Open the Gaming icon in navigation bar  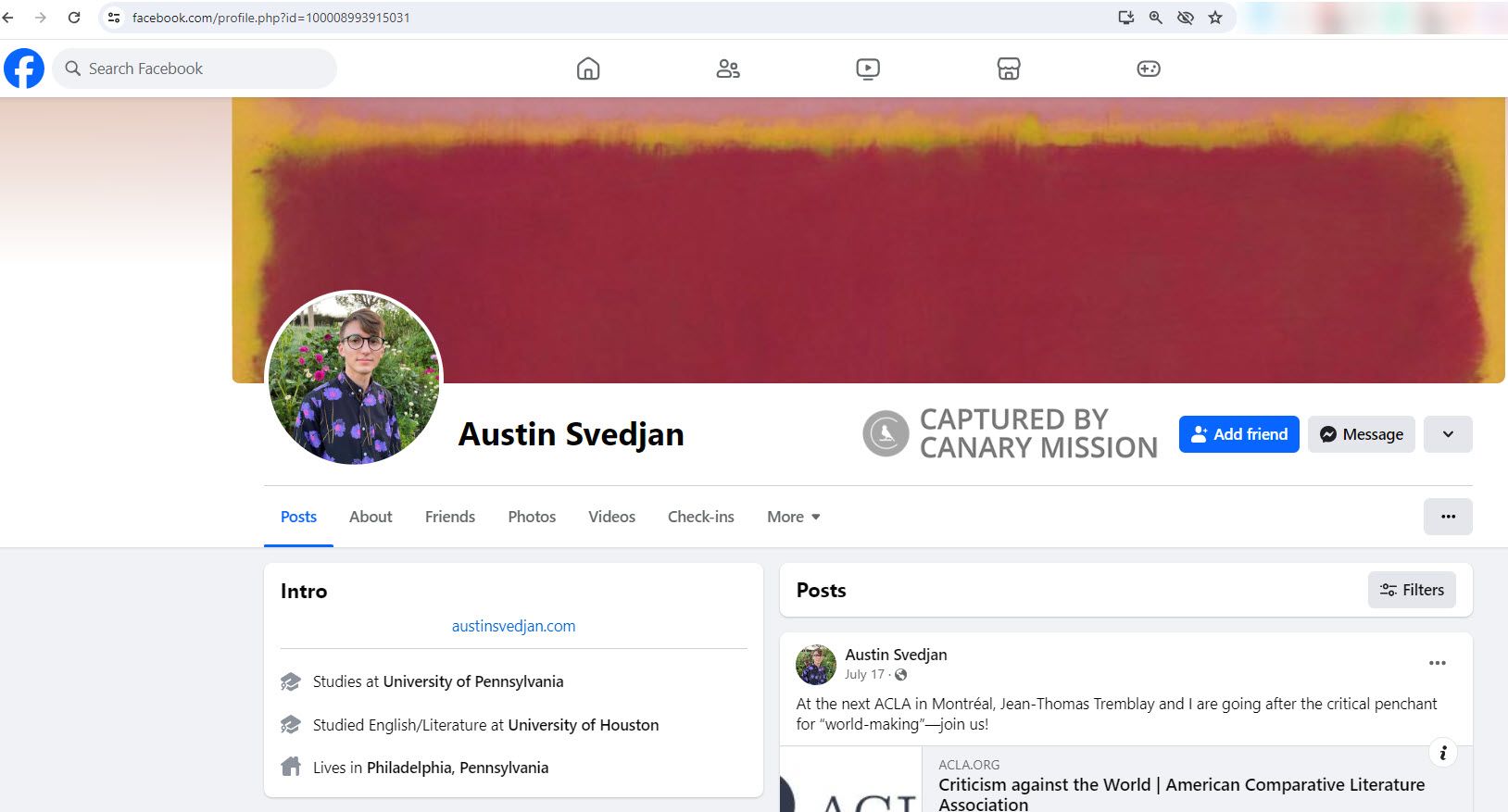click(1149, 69)
